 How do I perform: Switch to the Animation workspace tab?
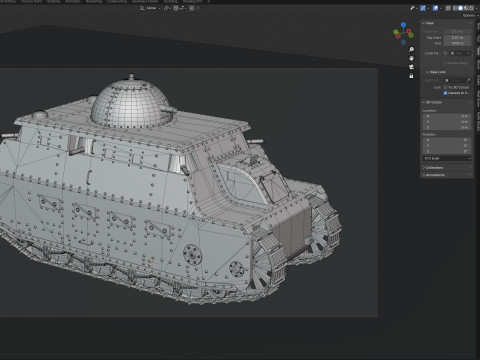tap(73, 1)
